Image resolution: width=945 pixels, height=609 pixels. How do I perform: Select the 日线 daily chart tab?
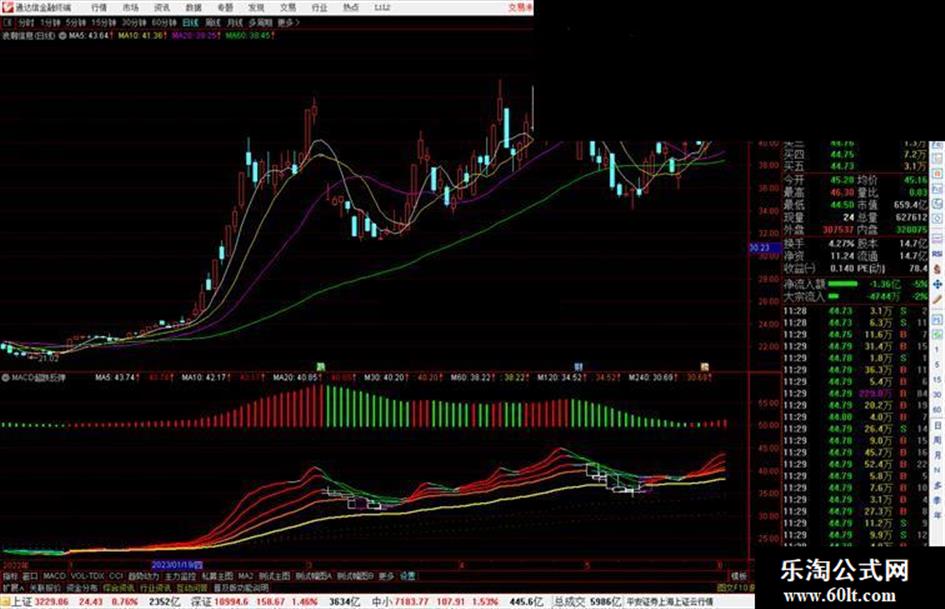(190, 22)
